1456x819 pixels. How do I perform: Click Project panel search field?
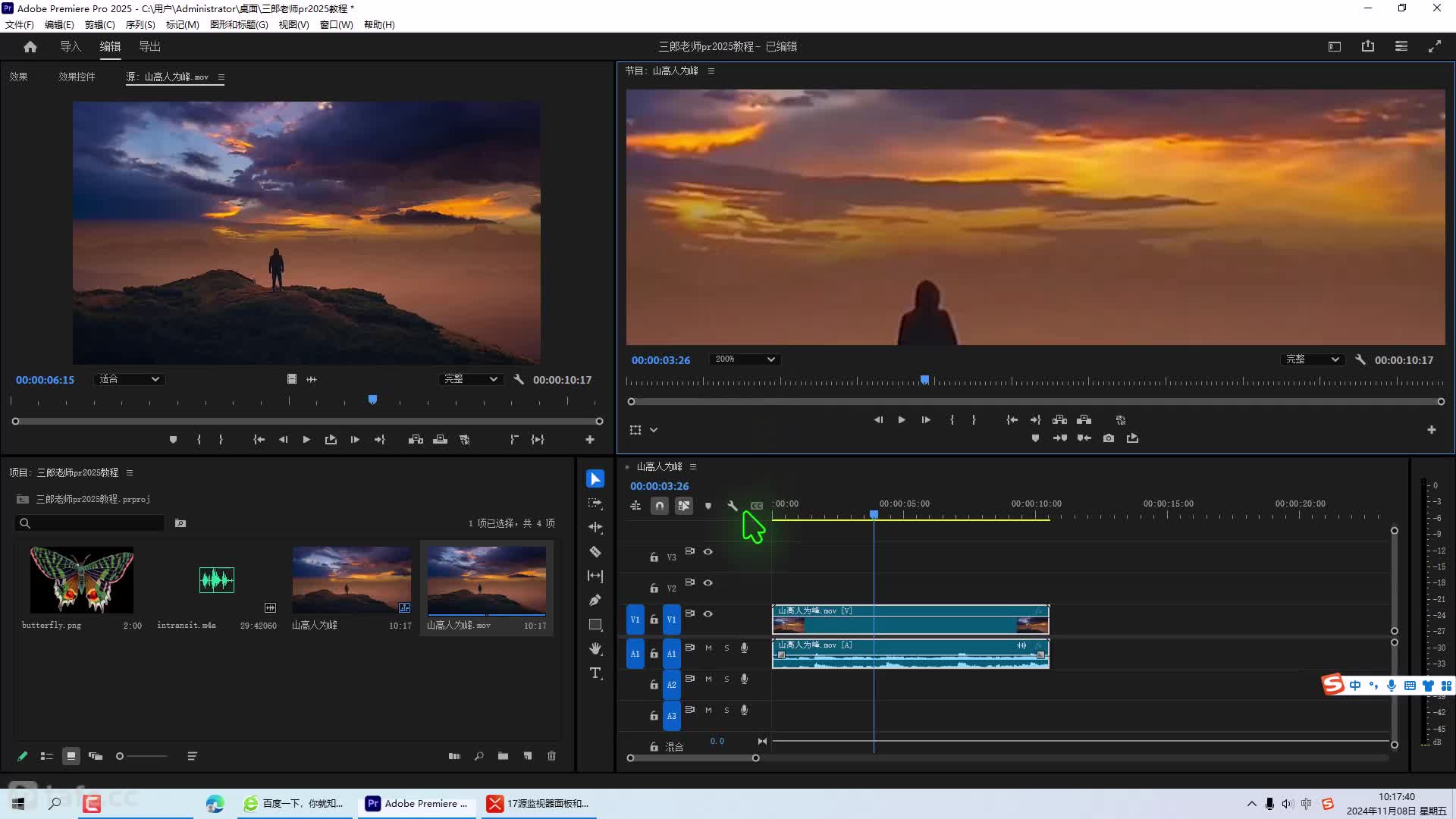coord(89,523)
